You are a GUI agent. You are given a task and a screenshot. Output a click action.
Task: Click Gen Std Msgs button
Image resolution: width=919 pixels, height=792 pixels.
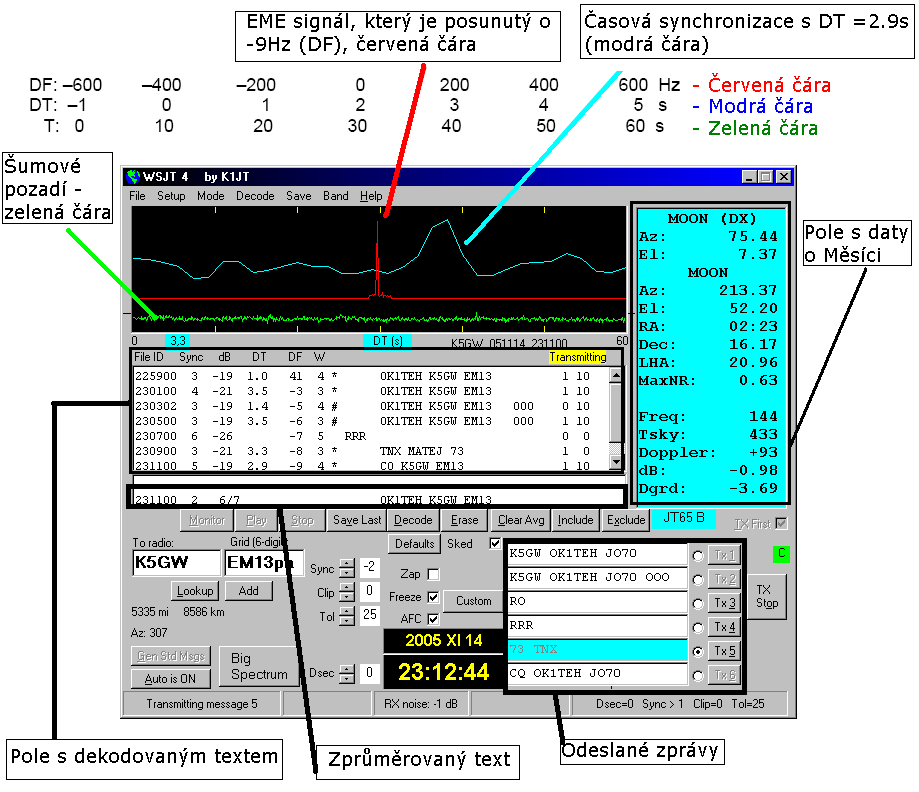coord(171,656)
